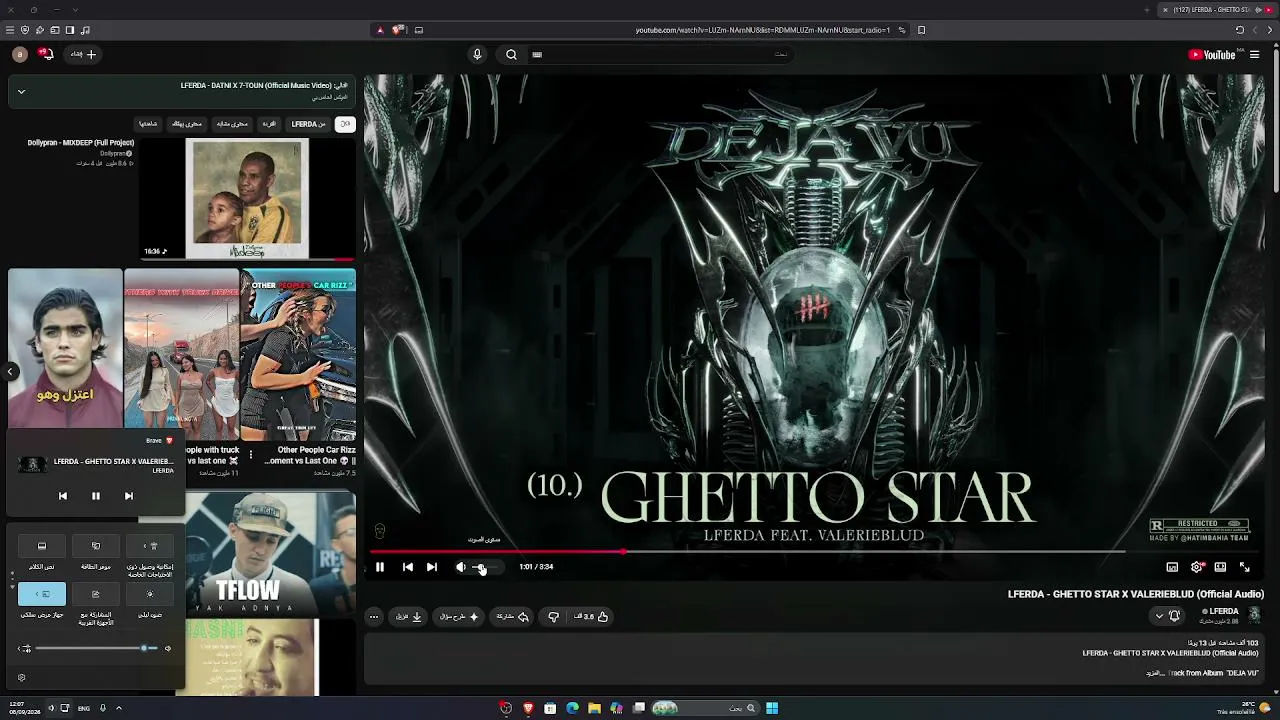Click the ENG language indicator in taskbar
The height and width of the screenshot is (720, 1280).
click(x=84, y=708)
